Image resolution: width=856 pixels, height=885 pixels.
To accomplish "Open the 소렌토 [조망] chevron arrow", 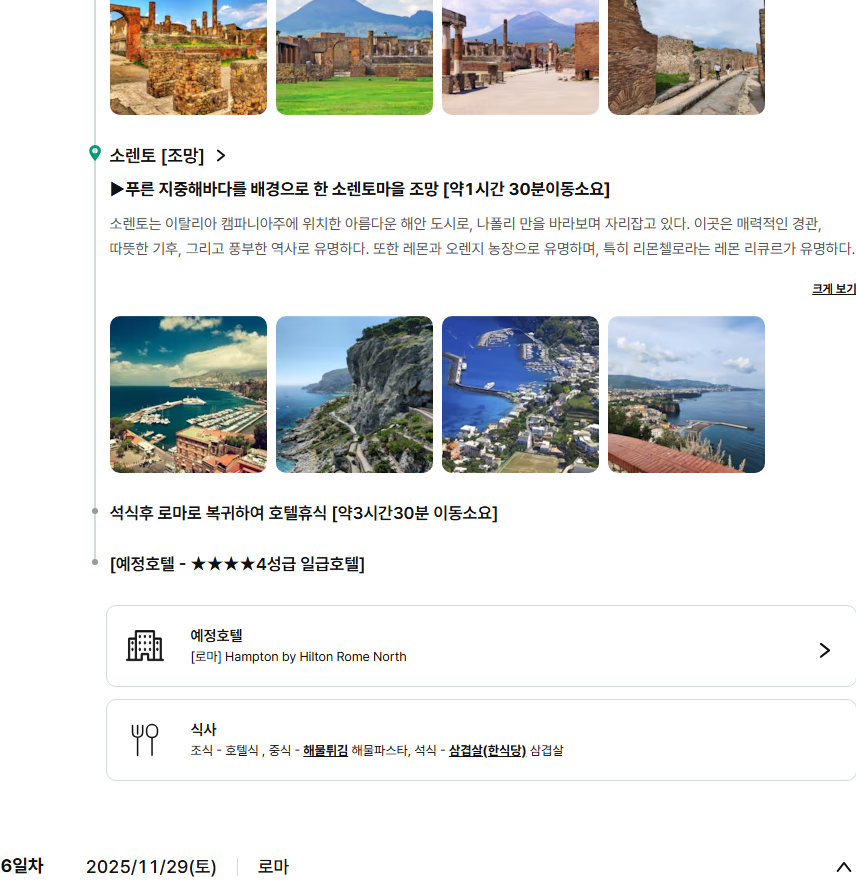I will click(x=221, y=156).
